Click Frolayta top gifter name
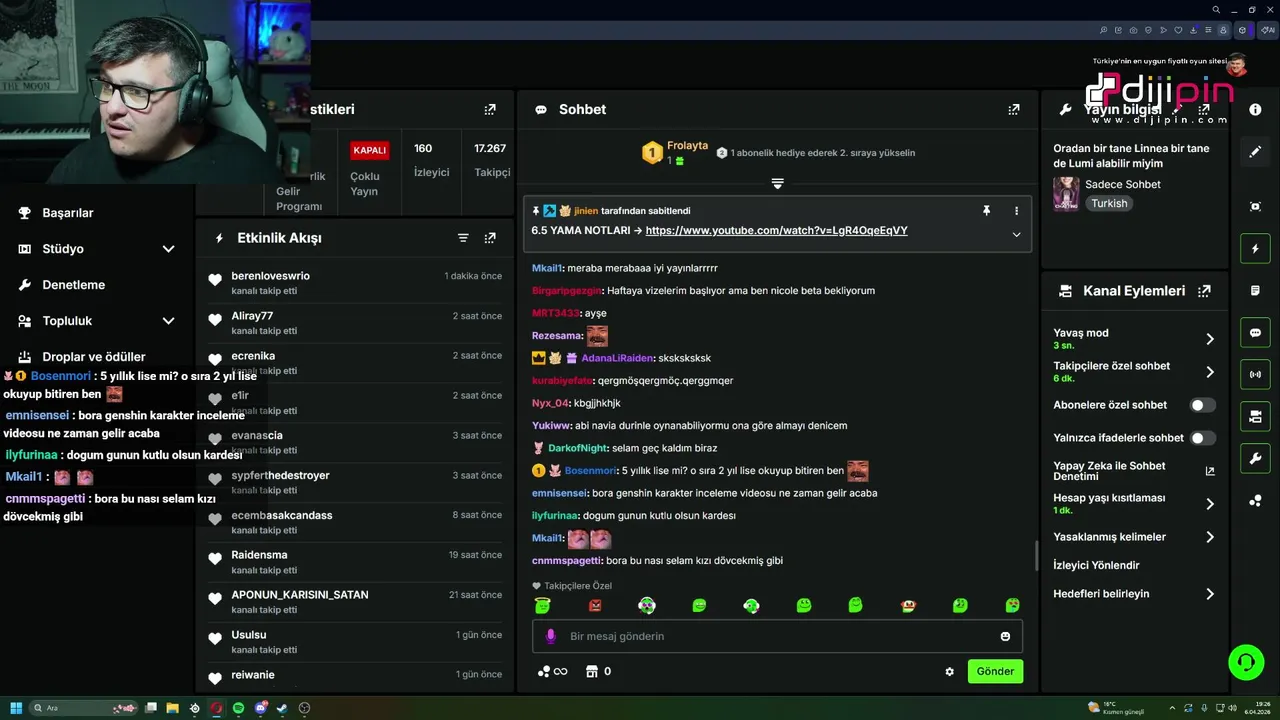The image size is (1280, 720). pyautogui.click(x=687, y=146)
